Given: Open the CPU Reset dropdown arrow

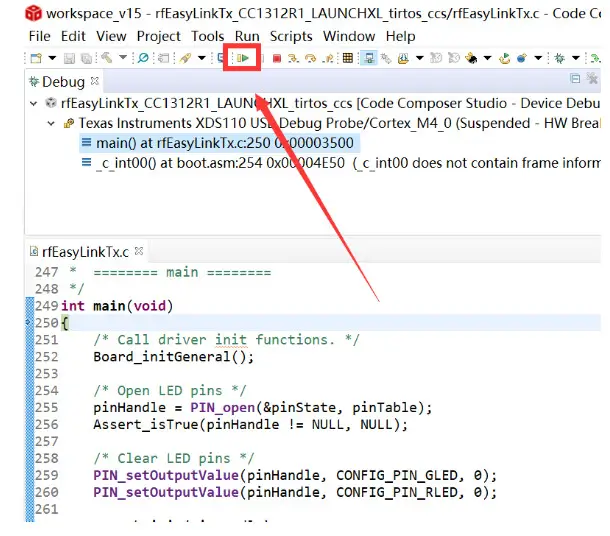Looking at the screenshot, I should click(487, 58).
